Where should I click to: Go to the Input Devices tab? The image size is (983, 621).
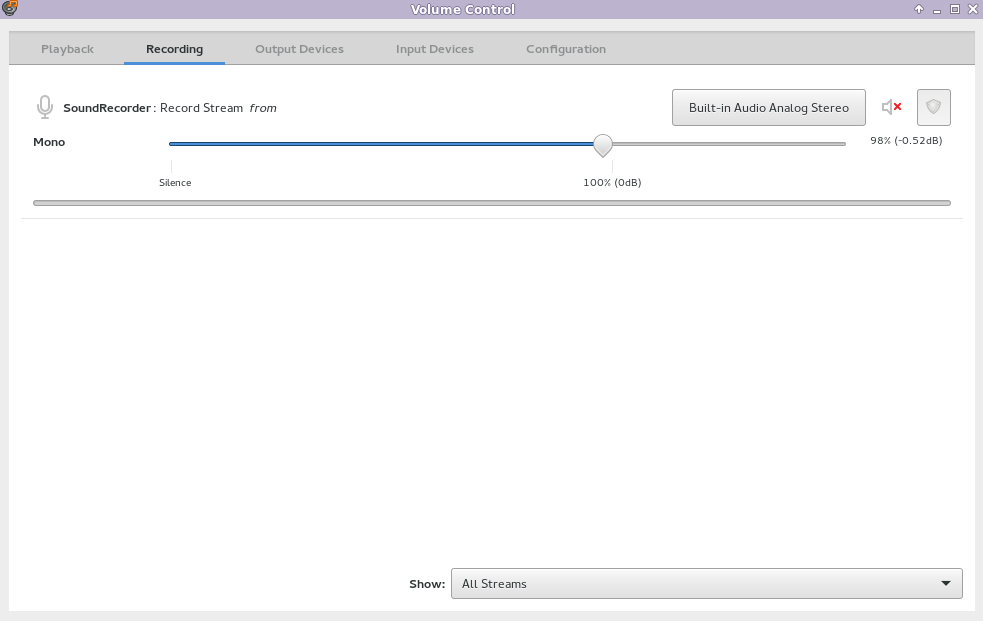[x=434, y=49]
